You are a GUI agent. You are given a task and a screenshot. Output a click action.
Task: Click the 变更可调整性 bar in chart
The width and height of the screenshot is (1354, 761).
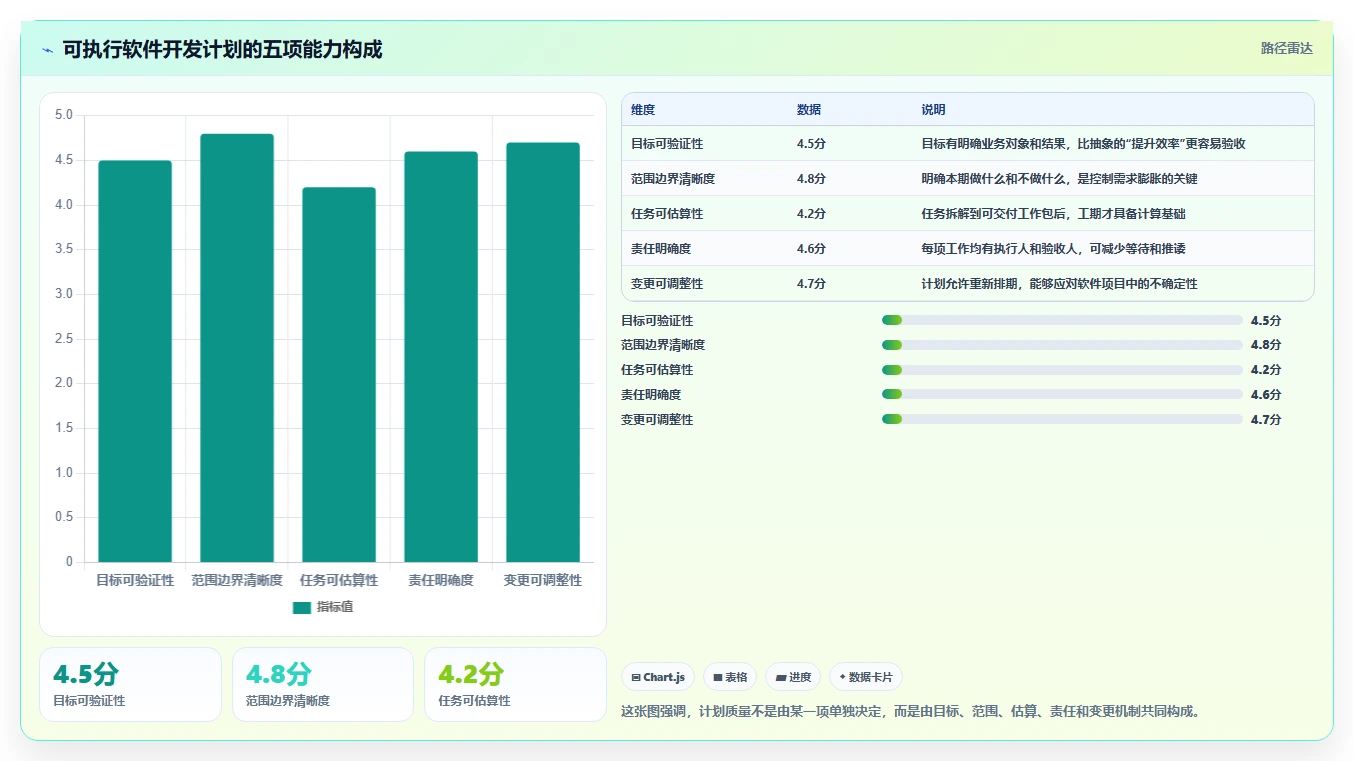coord(543,352)
